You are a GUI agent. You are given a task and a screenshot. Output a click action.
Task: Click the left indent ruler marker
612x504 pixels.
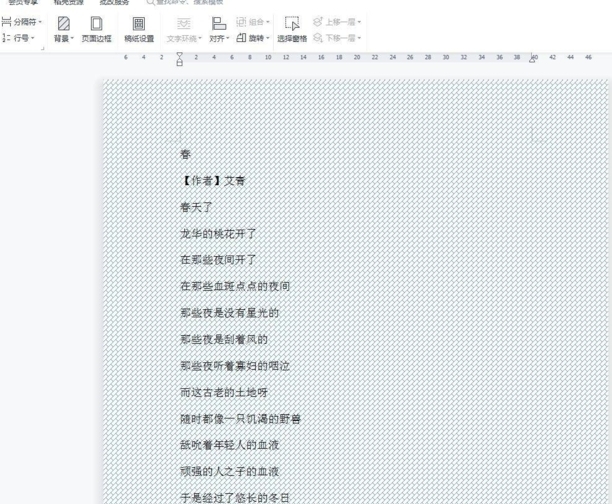[179, 63]
